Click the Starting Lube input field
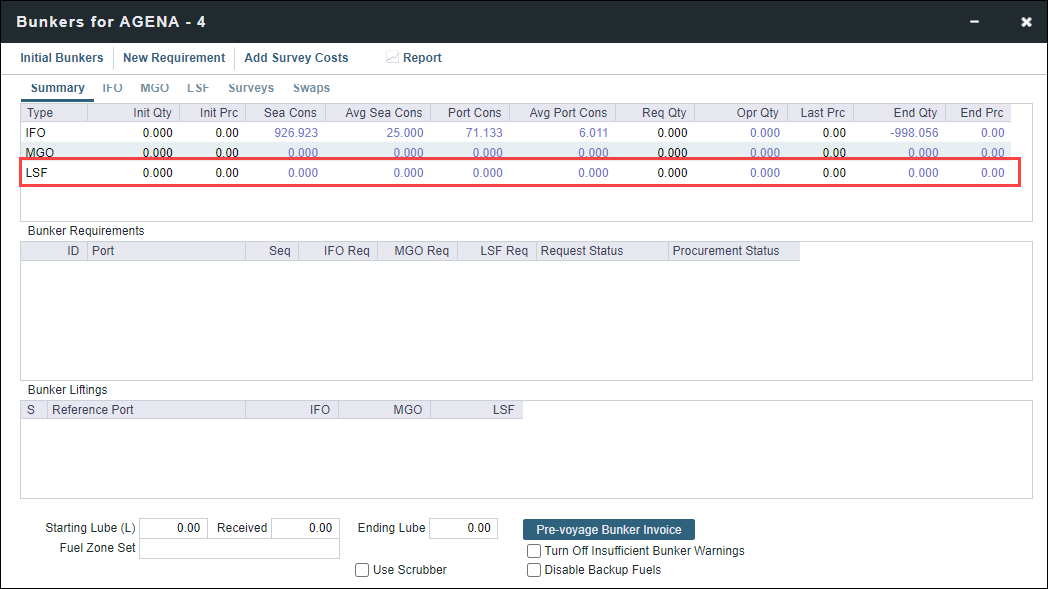This screenshot has width=1048, height=589. coord(173,528)
